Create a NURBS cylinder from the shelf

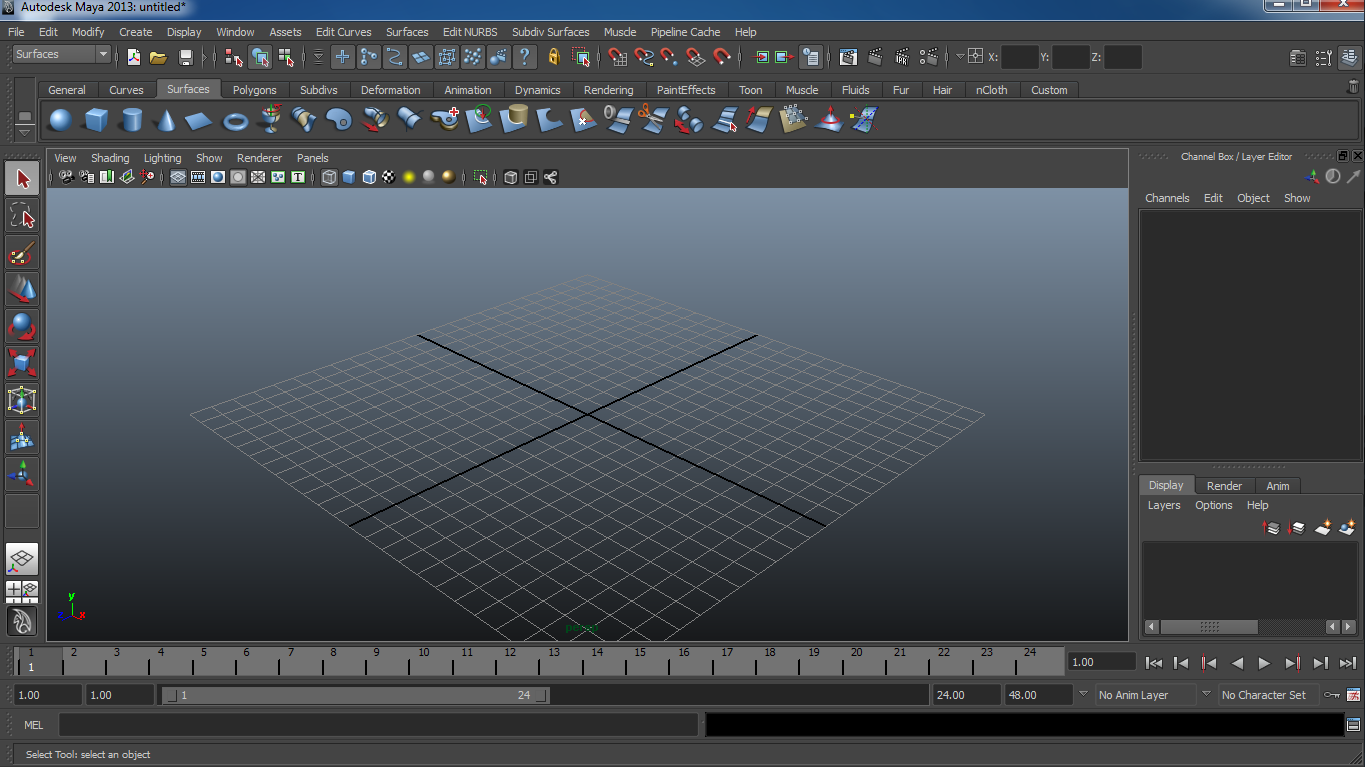(x=131, y=120)
